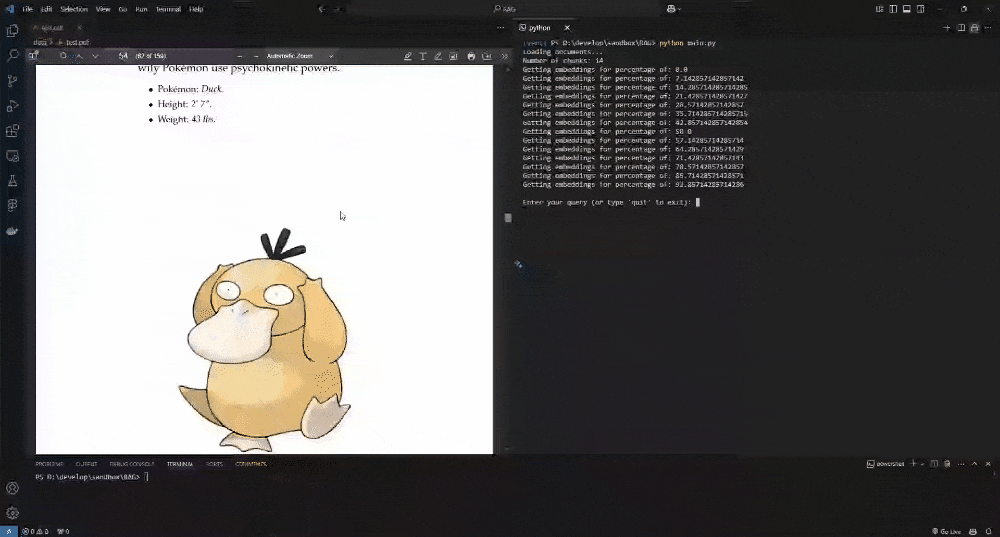Select the PDF highlight tool
1000x537 pixels.
point(408,56)
